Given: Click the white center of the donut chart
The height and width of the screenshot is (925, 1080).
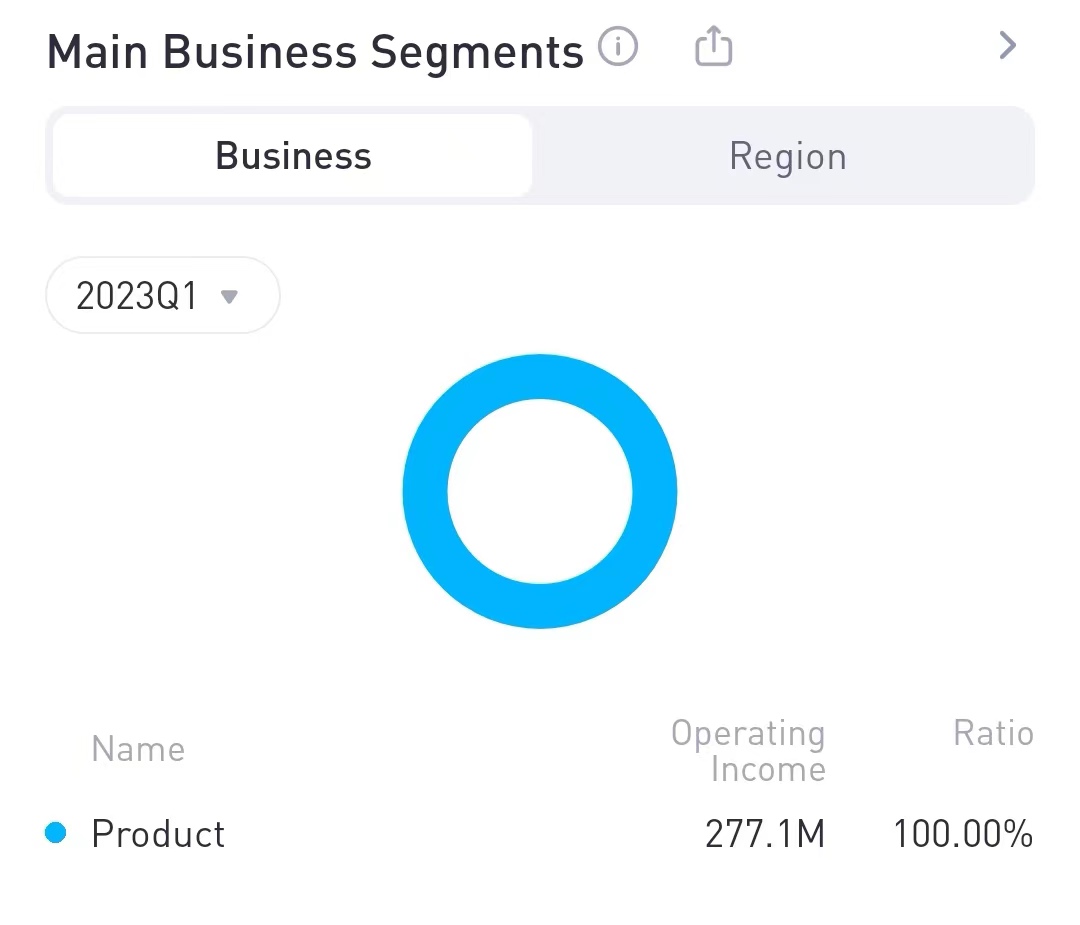Looking at the screenshot, I should point(540,491).
